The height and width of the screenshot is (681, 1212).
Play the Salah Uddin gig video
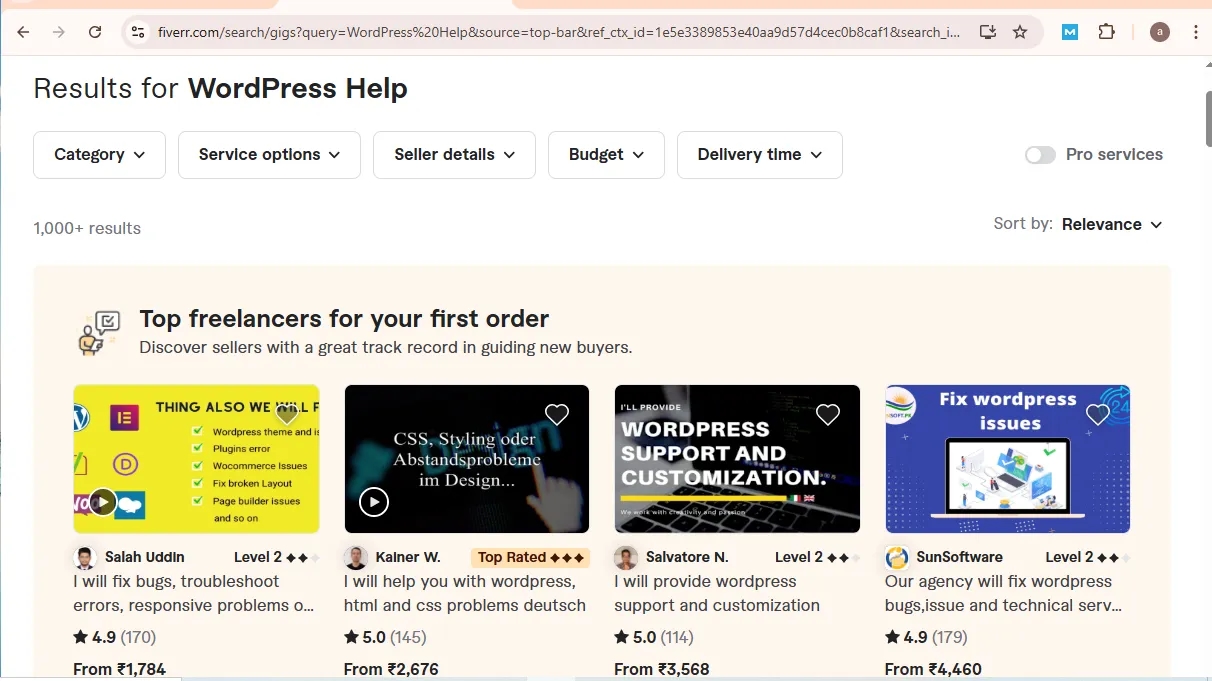coord(103,501)
